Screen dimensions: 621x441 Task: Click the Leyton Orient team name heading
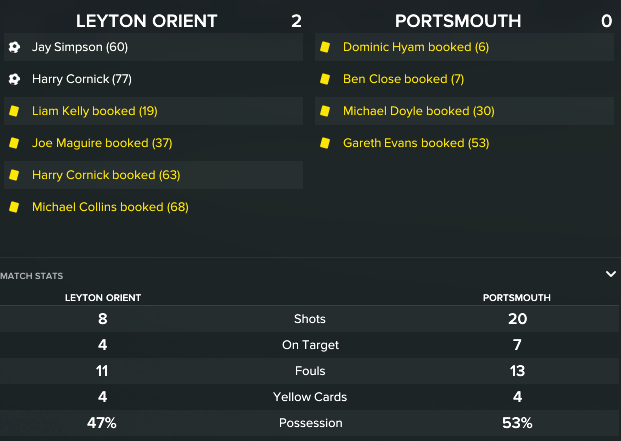tap(146, 21)
